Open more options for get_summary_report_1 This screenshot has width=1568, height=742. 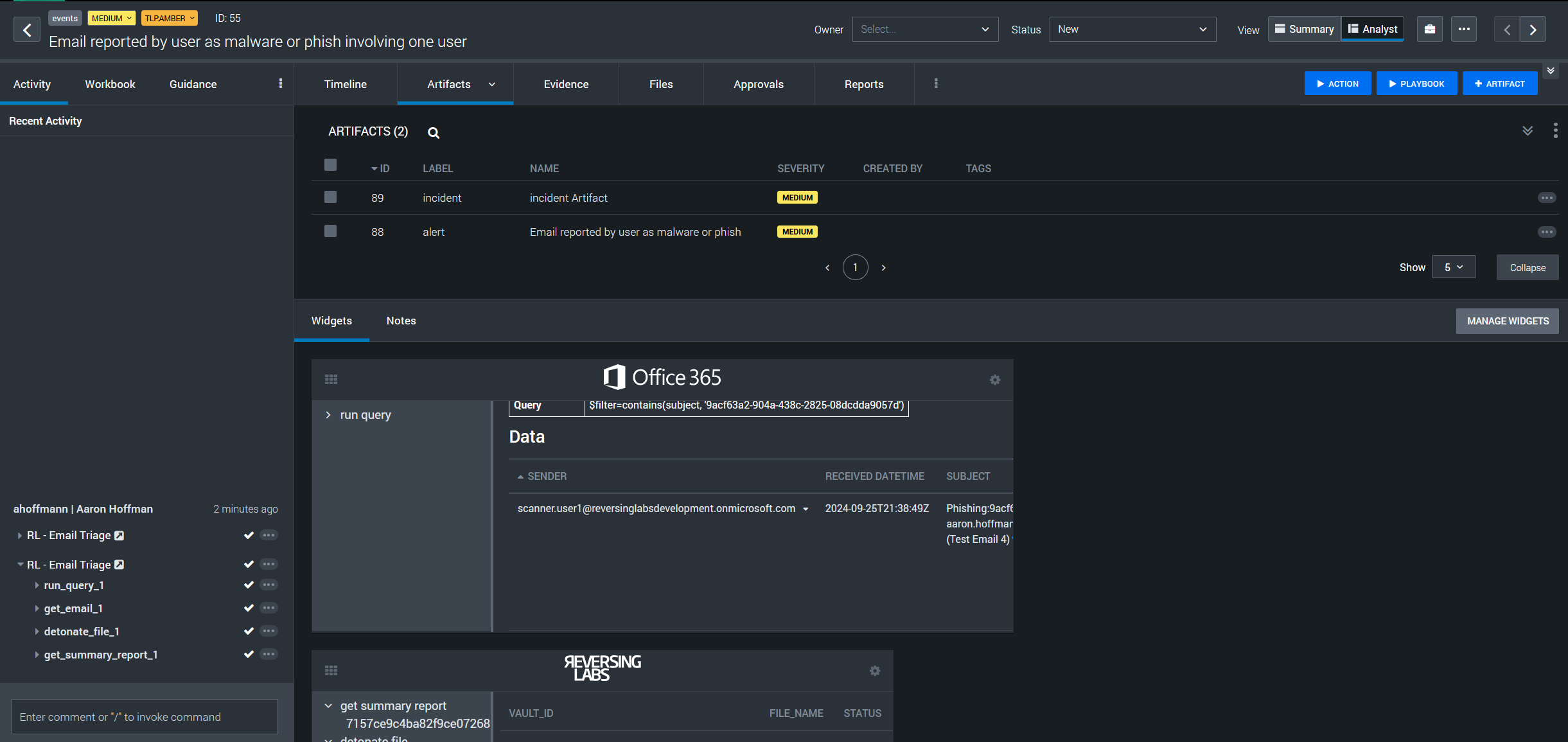click(269, 654)
